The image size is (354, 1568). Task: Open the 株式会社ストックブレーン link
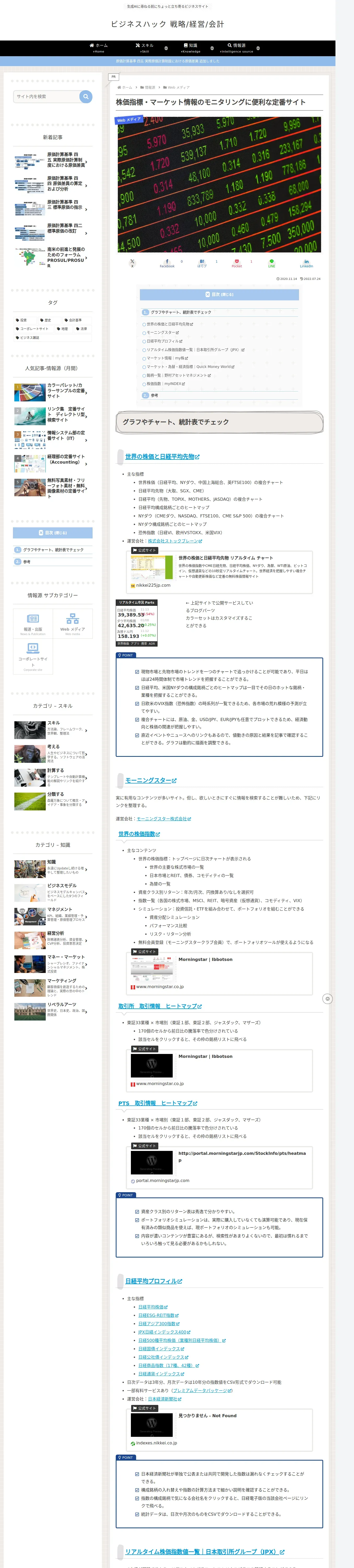click(x=175, y=541)
